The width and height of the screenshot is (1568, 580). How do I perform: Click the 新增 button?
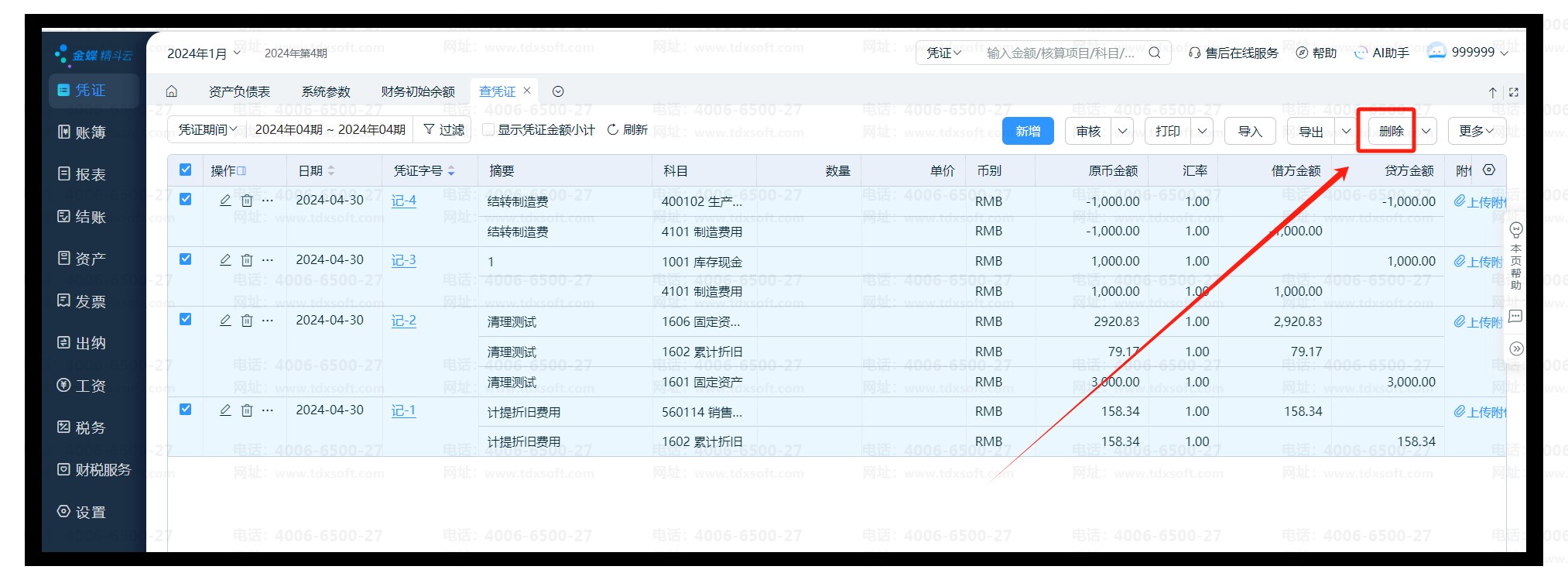[x=1028, y=131]
